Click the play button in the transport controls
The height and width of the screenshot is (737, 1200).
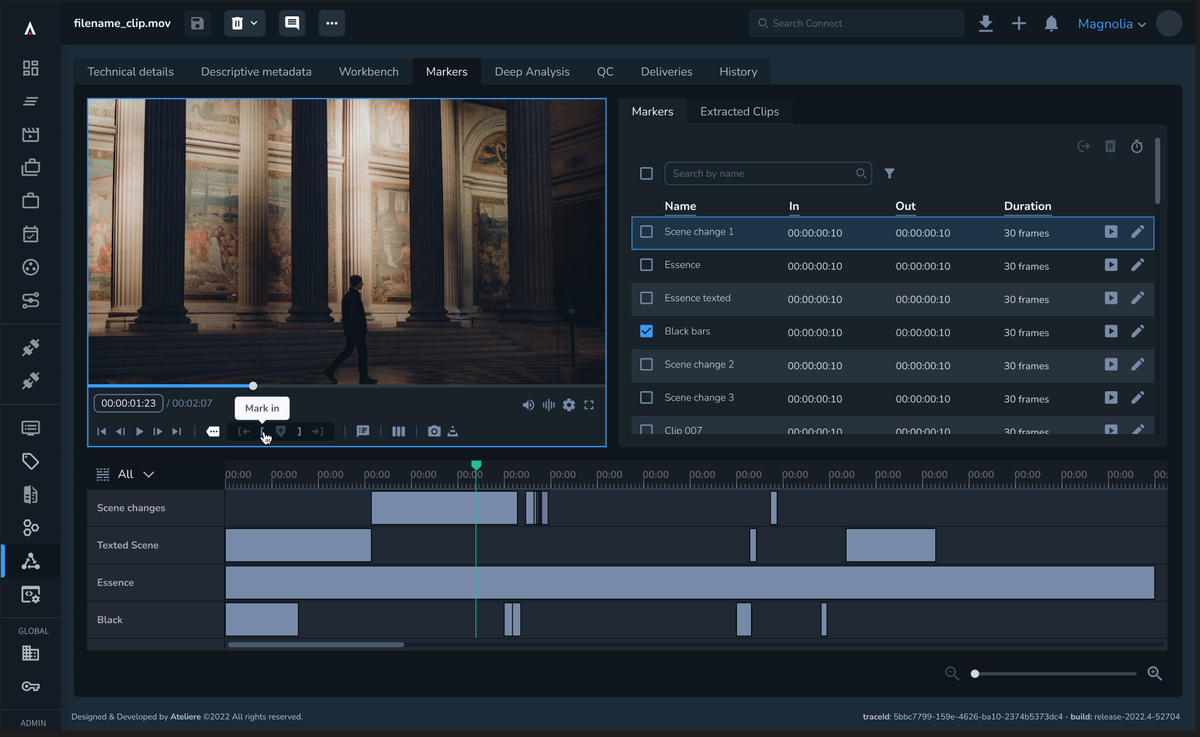(139, 431)
